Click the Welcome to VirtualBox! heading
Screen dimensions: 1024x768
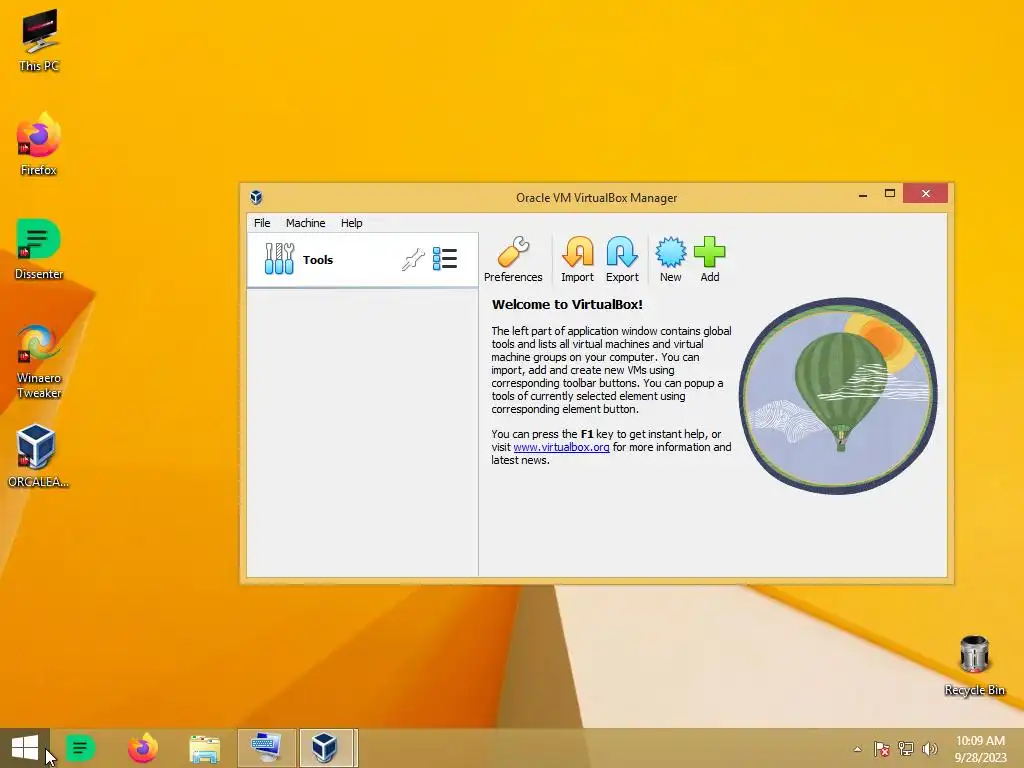point(567,304)
